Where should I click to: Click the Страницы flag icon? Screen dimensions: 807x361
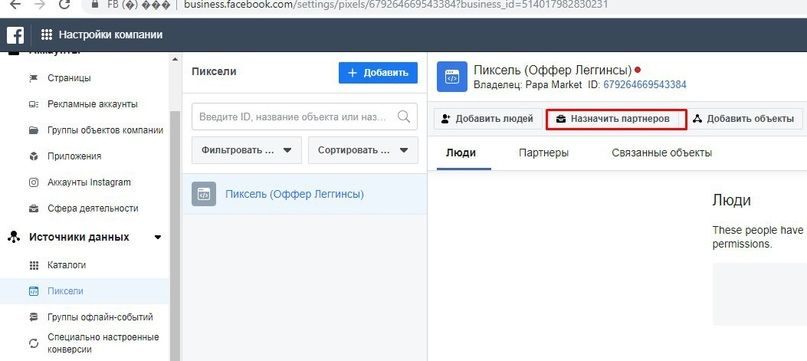(x=34, y=78)
